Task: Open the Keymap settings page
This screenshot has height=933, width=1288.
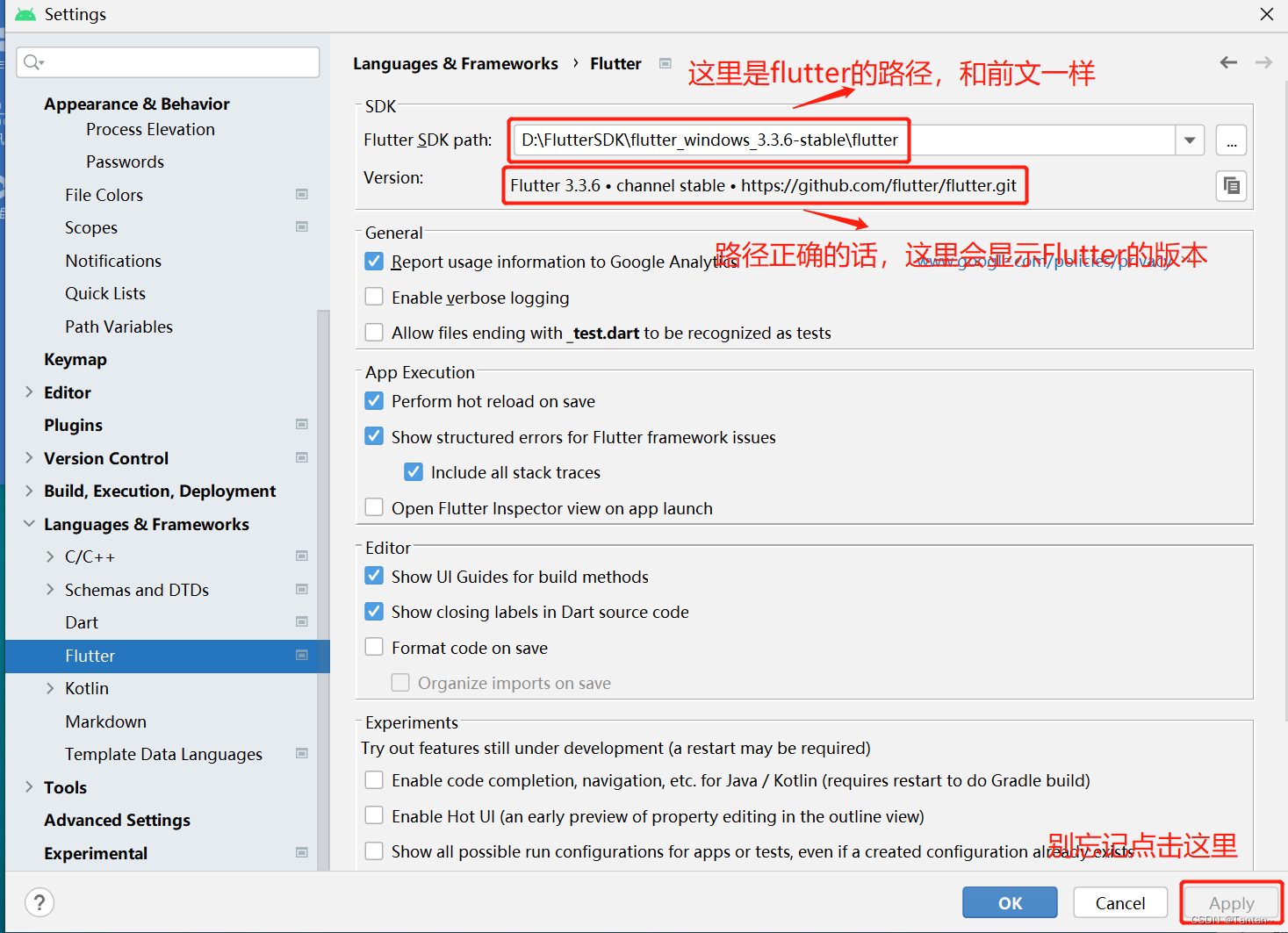Action: coord(76,359)
